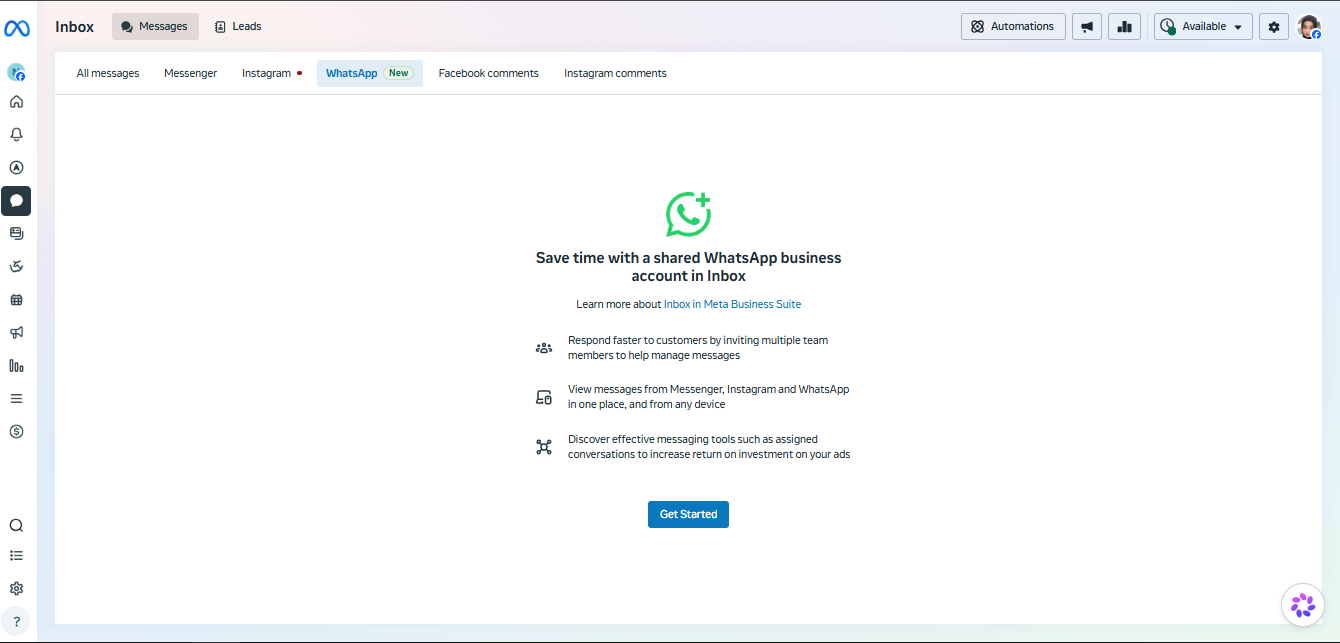Click the sidebar icon directly above the Planner grid
This screenshot has height=643, width=1340.
pyautogui.click(x=16, y=267)
